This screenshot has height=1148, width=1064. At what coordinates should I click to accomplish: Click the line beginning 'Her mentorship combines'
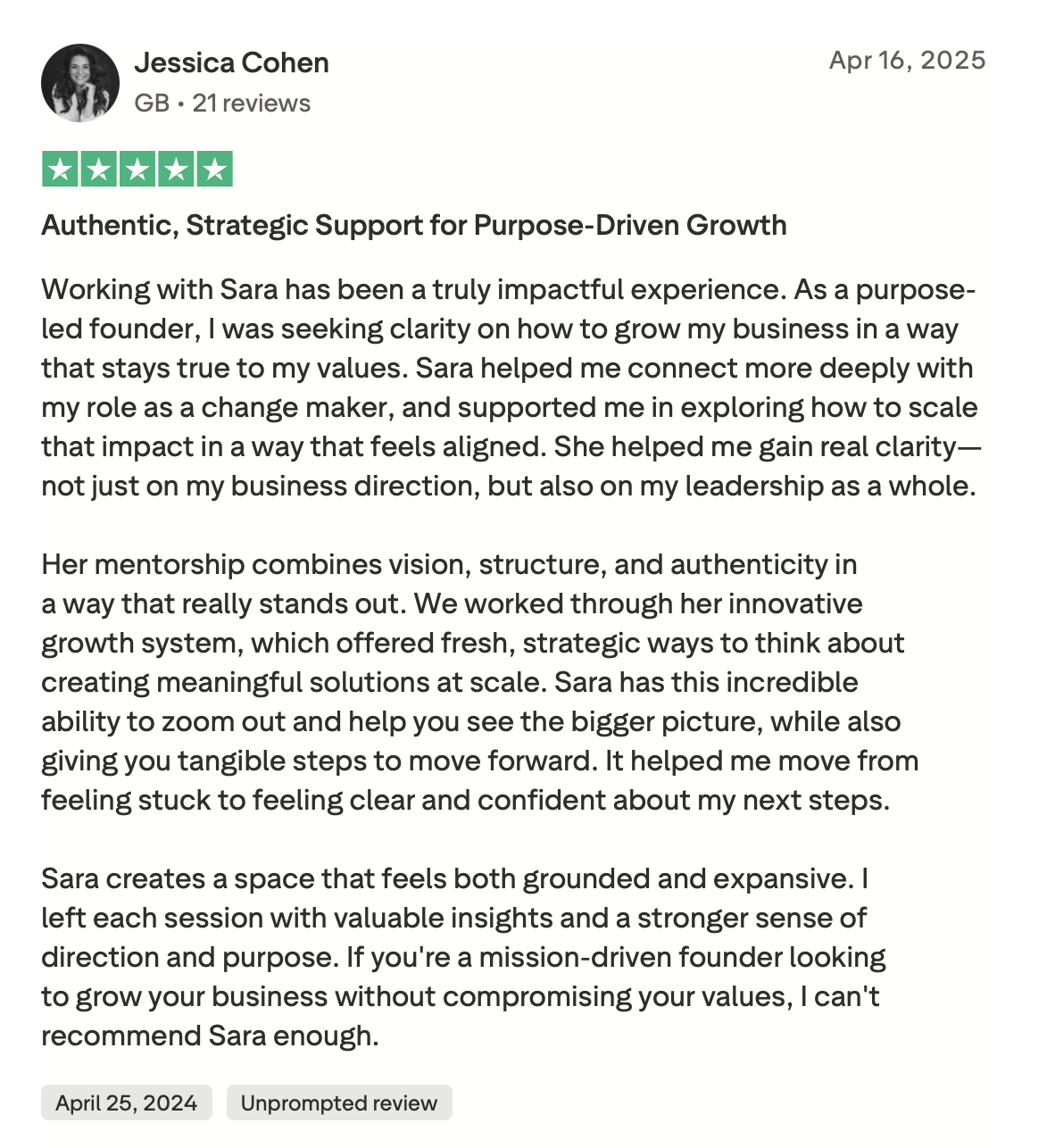pos(449,564)
